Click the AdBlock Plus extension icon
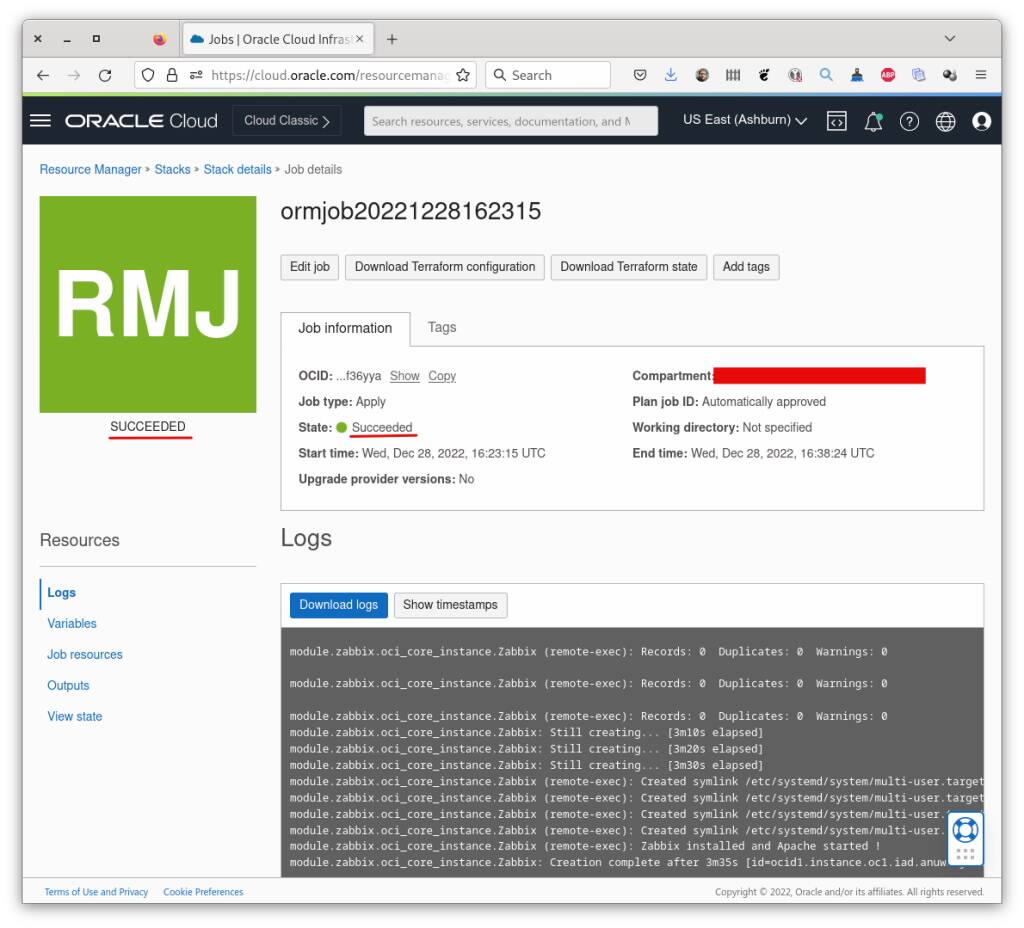This screenshot has width=1024, height=928. 888,75
